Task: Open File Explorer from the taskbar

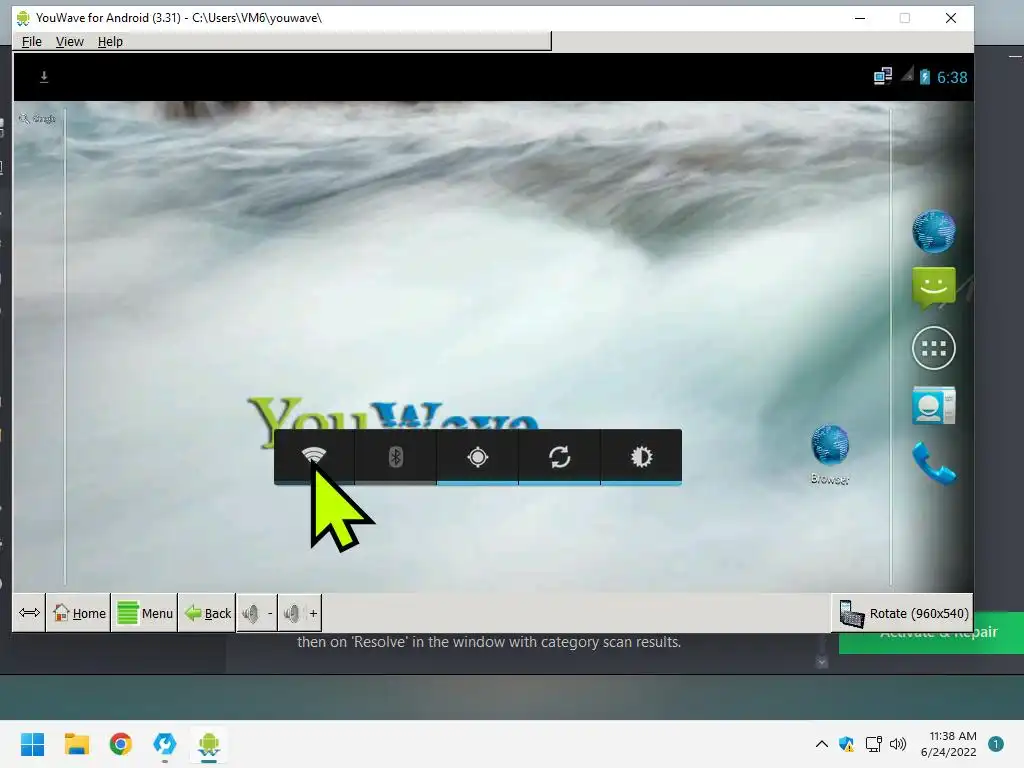Action: click(x=76, y=744)
